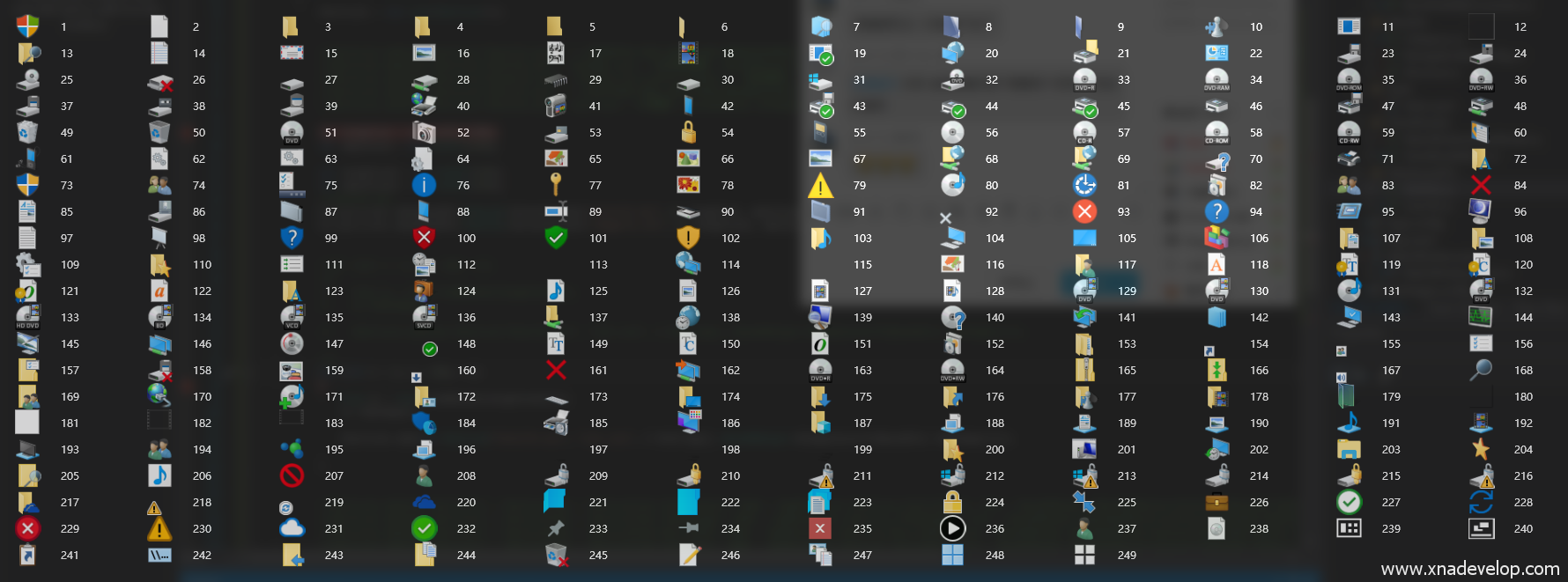
Task: Click the red prohibited sign icon 207
Action: point(292,475)
